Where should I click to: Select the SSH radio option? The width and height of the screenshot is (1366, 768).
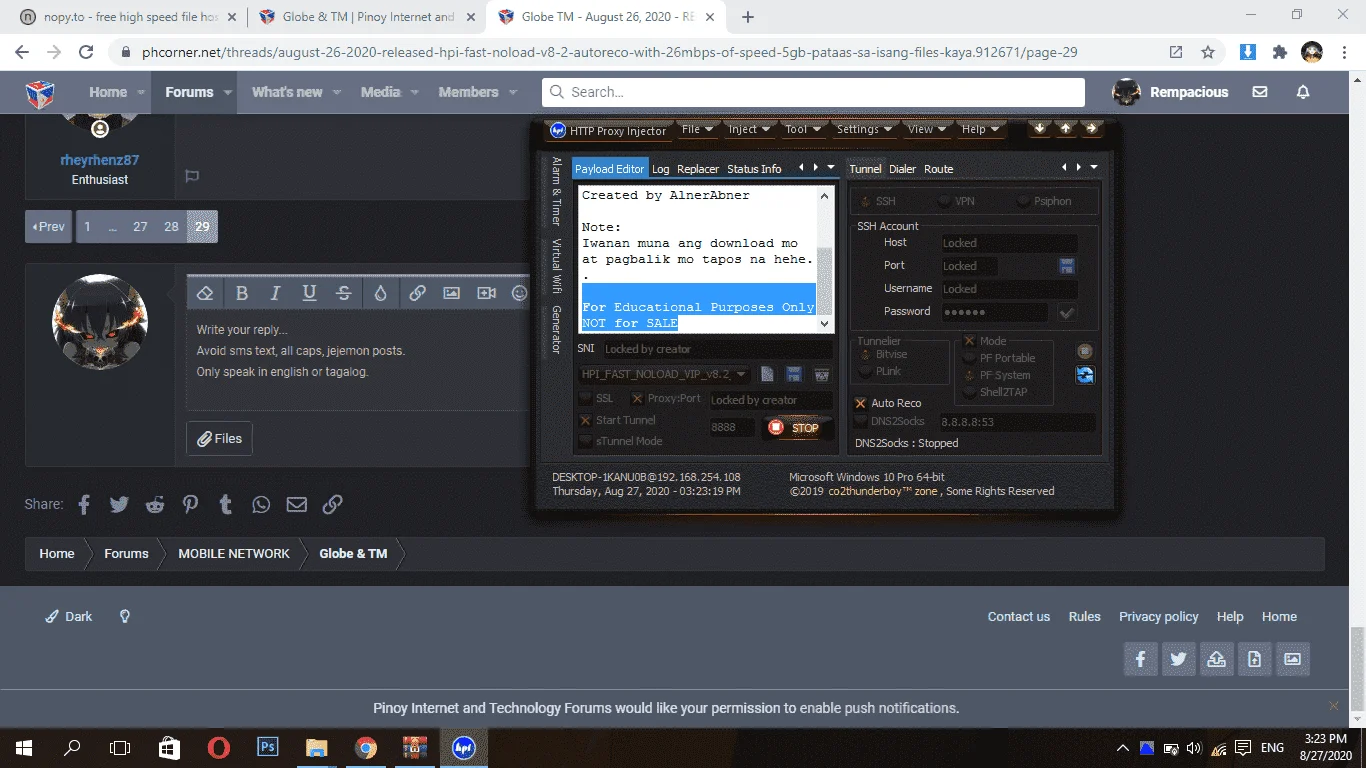pyautogui.click(x=866, y=201)
